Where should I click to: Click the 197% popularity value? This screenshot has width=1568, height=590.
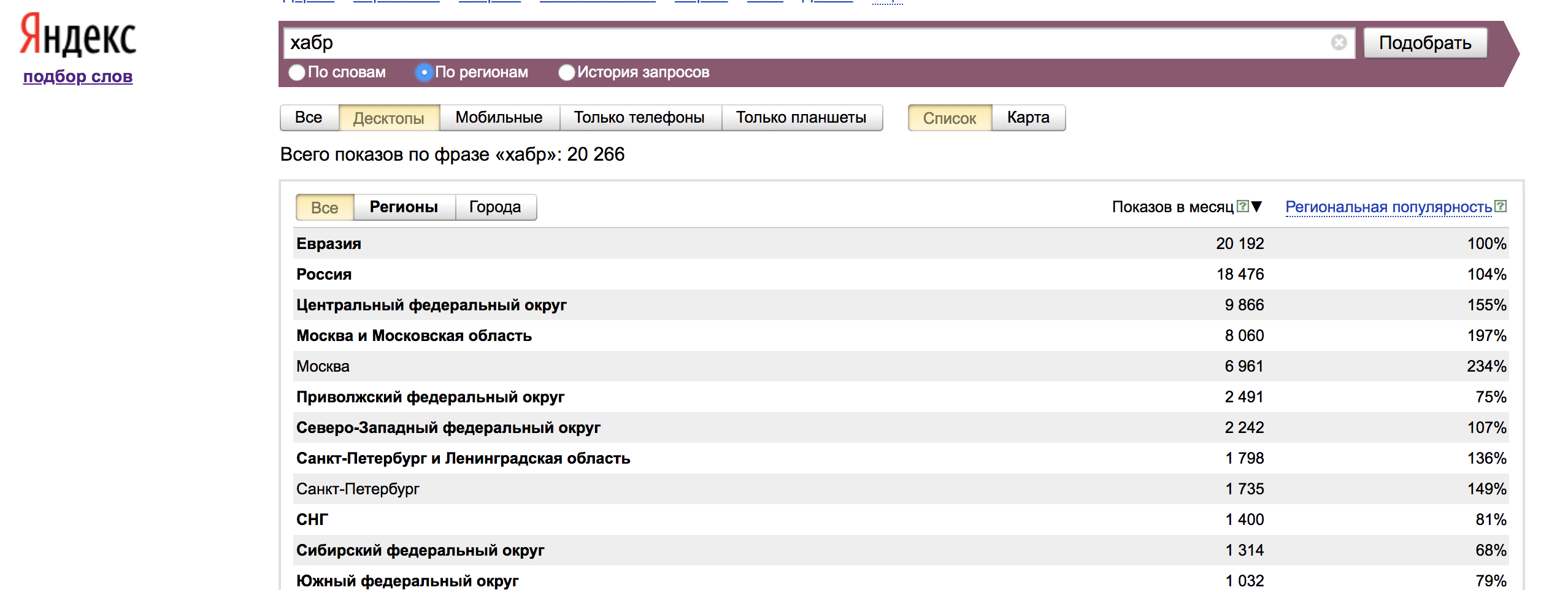[1486, 335]
